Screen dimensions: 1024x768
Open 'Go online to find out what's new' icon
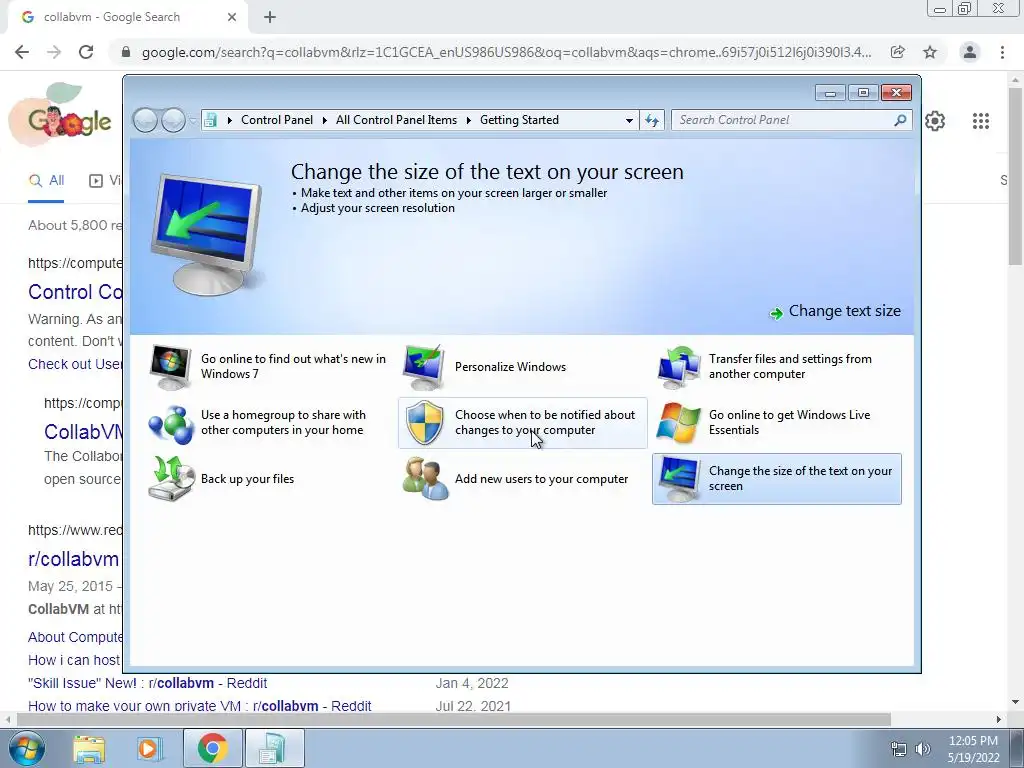coord(170,366)
